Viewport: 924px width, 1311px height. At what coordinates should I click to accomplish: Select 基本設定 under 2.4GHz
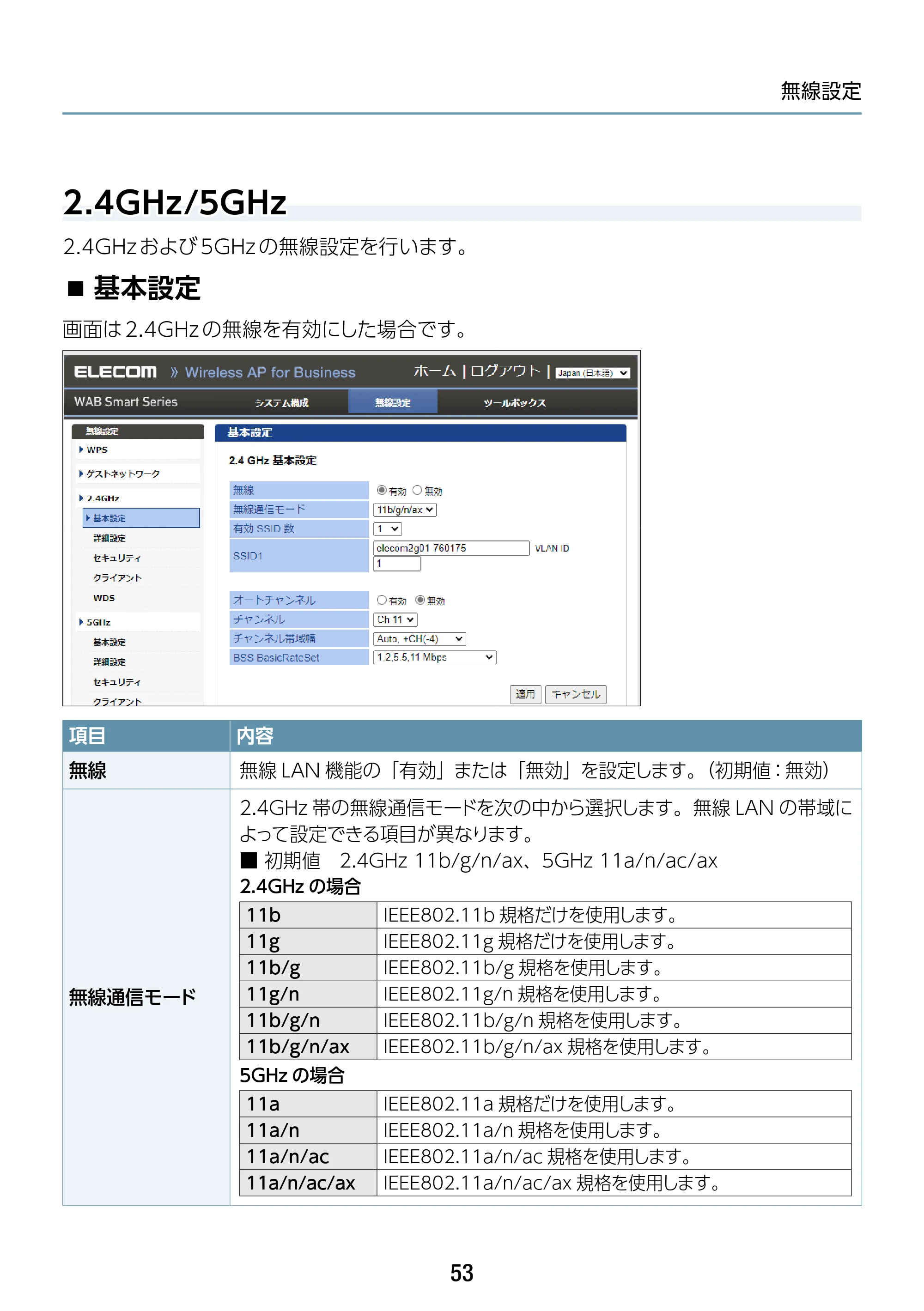pyautogui.click(x=141, y=518)
